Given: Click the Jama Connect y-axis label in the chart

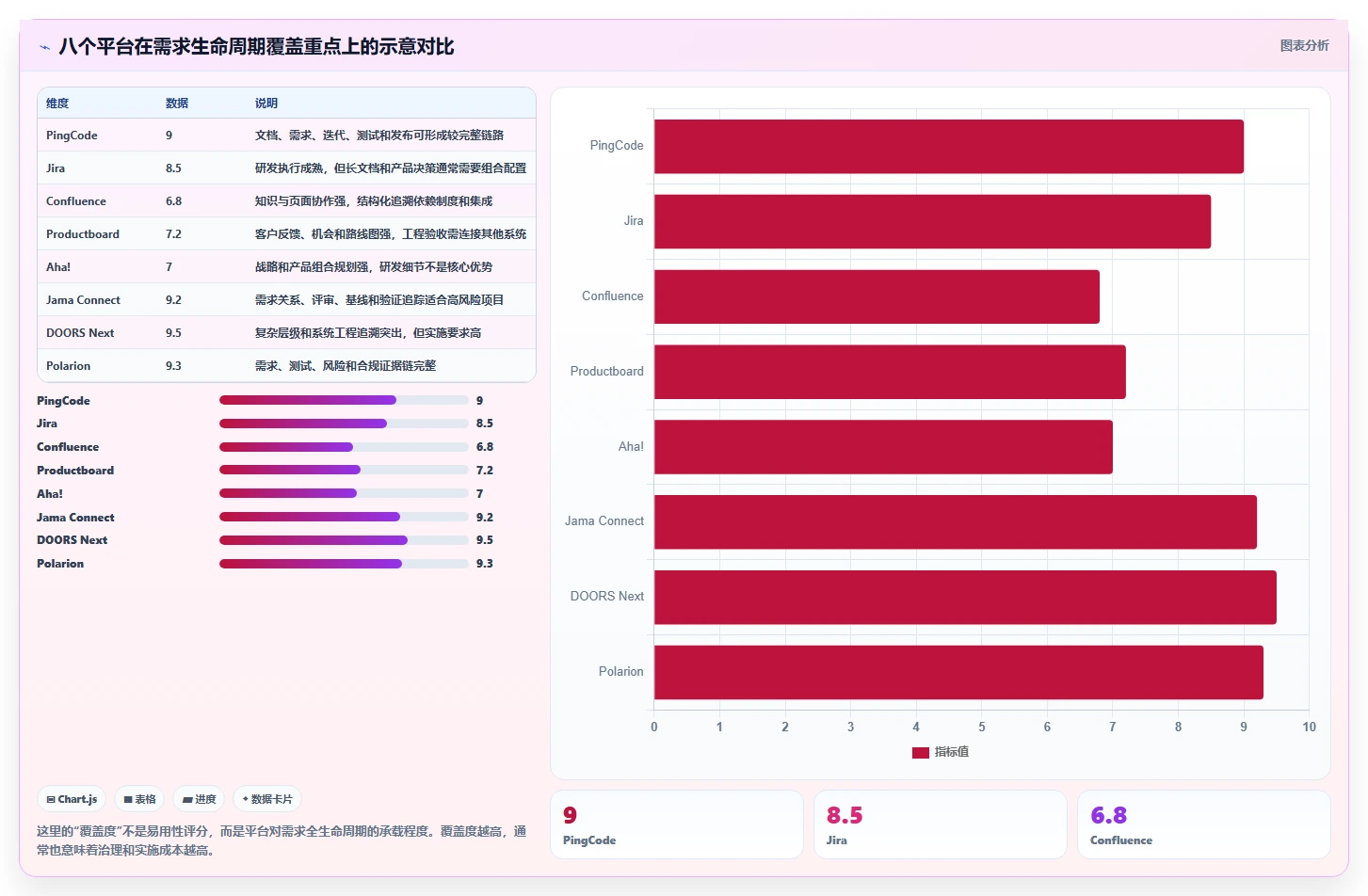Looking at the screenshot, I should pos(604,521).
